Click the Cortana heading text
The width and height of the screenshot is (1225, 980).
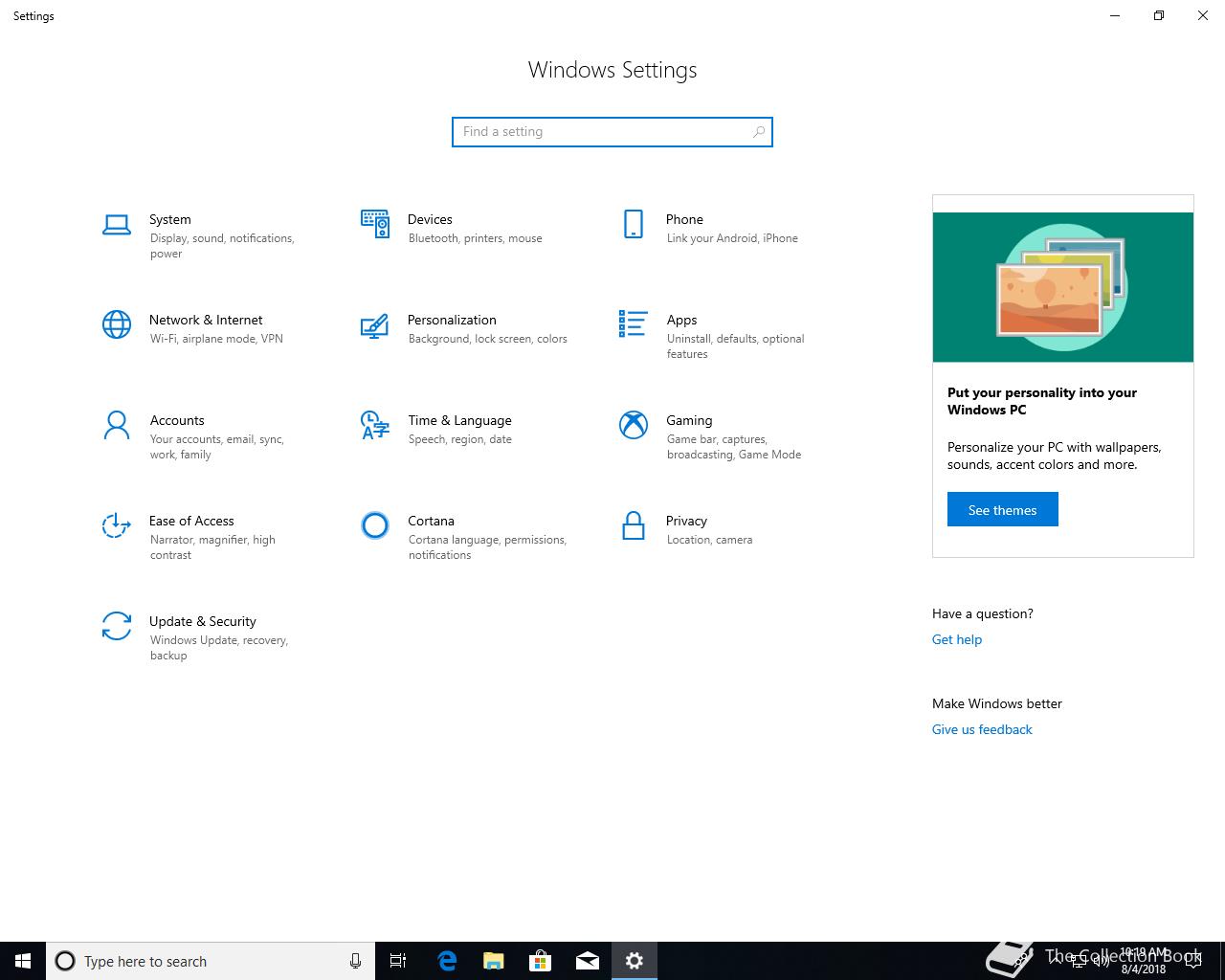(x=431, y=521)
